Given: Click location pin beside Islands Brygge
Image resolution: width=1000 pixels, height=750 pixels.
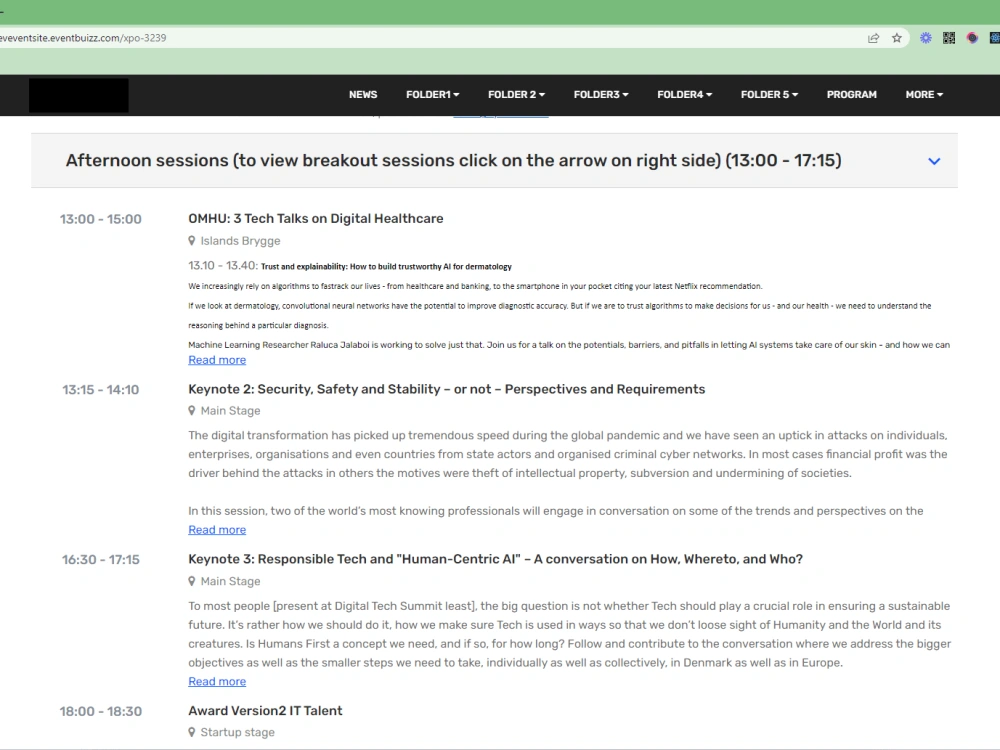Looking at the screenshot, I should click(191, 241).
